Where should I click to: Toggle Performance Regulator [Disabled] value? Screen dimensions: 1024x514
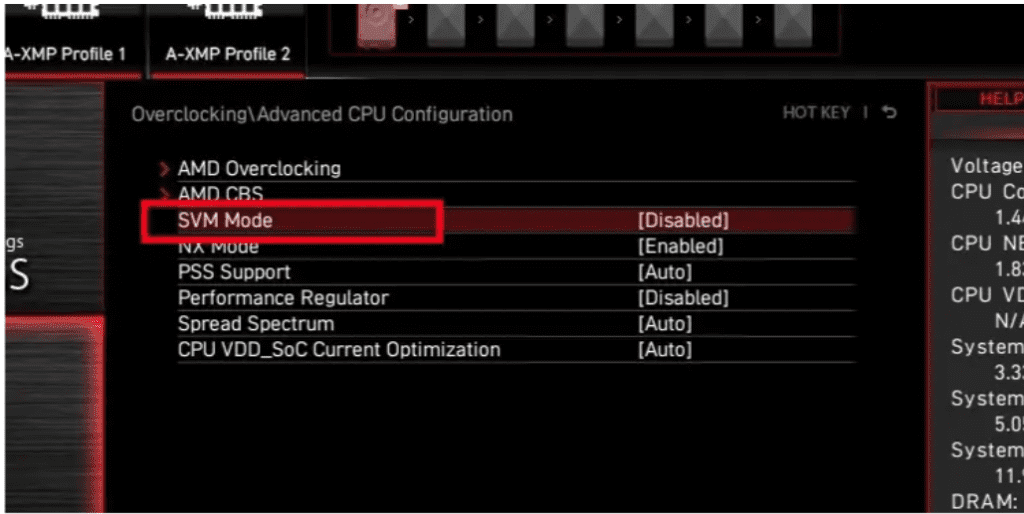[684, 298]
